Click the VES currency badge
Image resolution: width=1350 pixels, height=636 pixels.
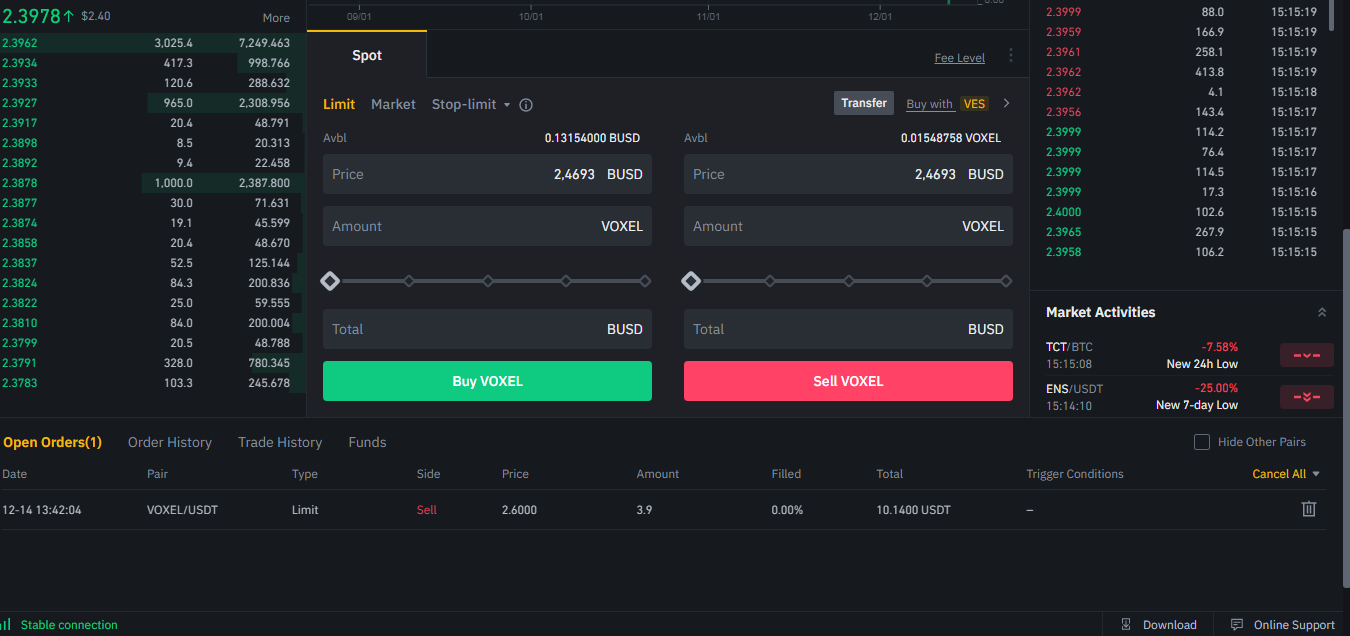pos(974,104)
